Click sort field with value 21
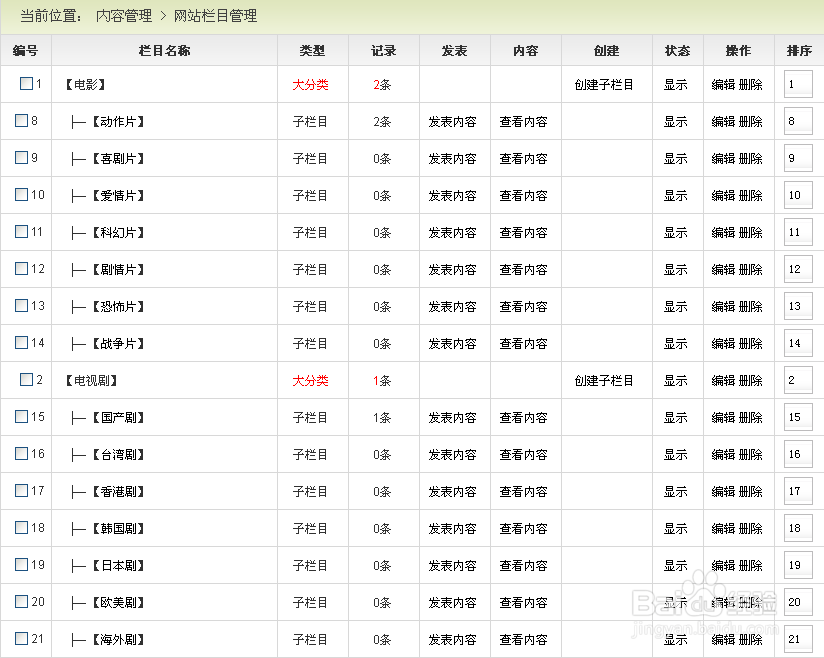Image resolution: width=824 pixels, height=658 pixels. (798, 639)
